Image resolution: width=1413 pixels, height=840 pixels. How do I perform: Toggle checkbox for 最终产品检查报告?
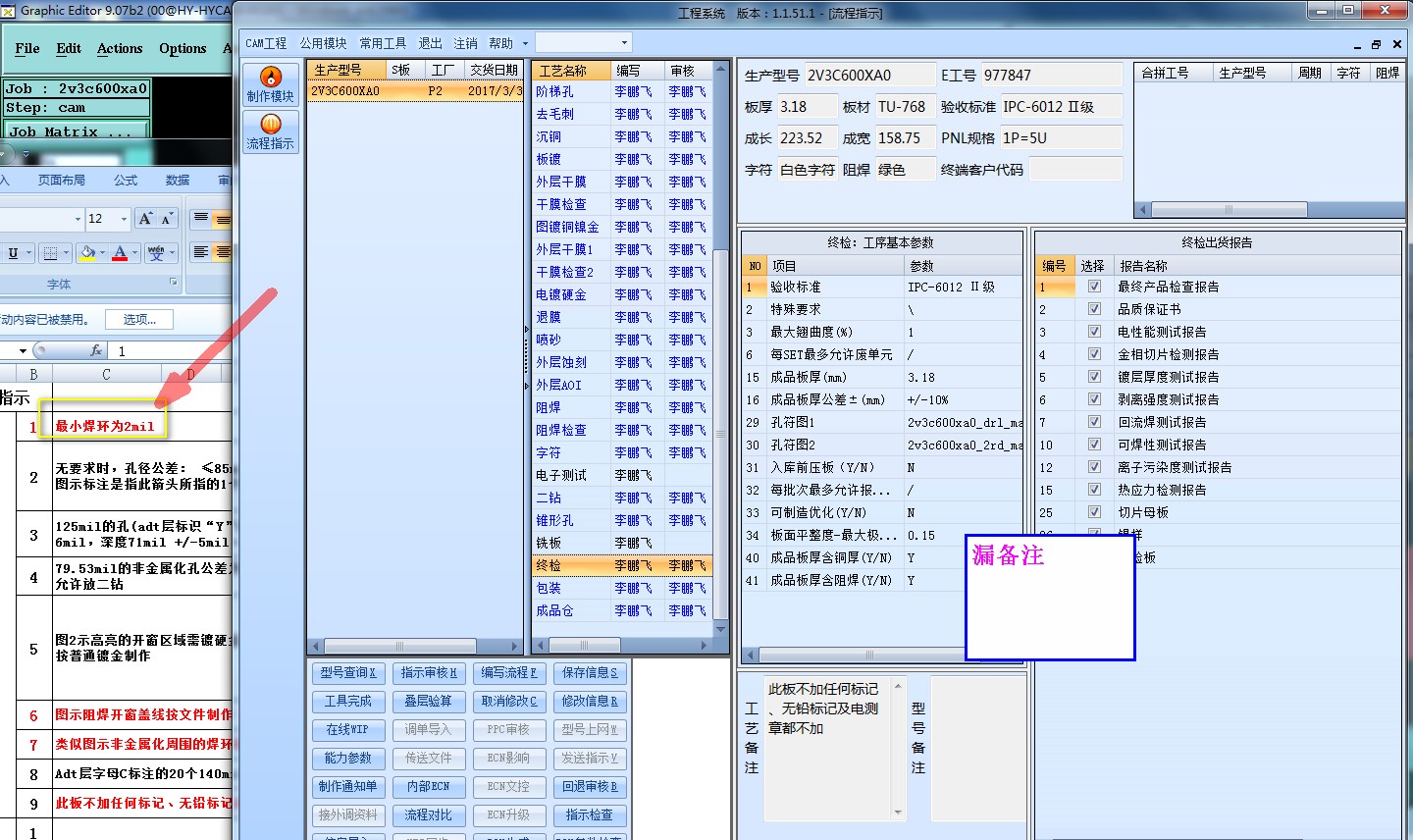point(1094,287)
